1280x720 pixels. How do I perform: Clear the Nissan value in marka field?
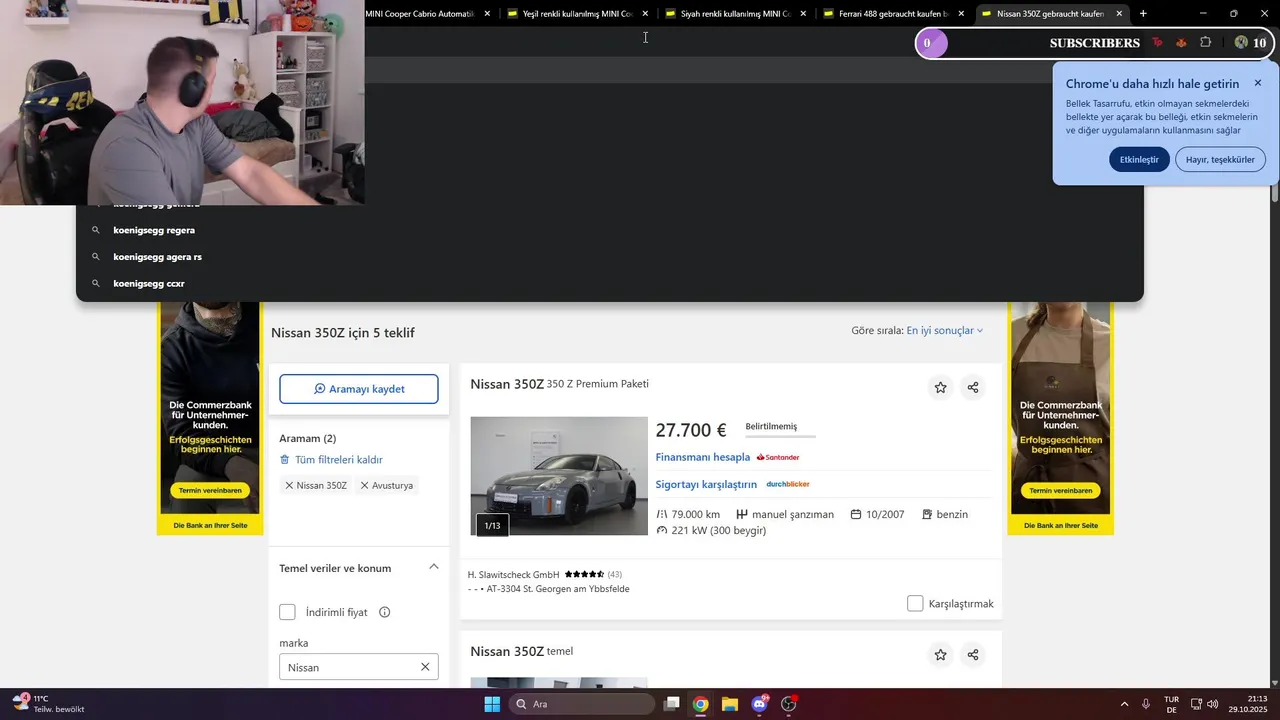point(425,667)
